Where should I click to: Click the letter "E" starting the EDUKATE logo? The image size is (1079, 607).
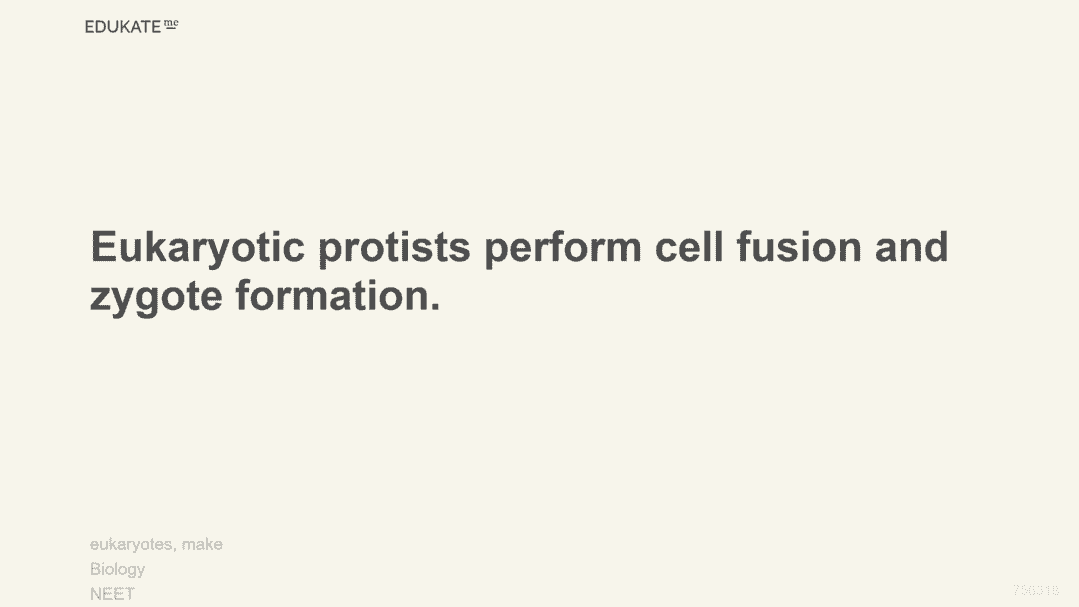90,27
